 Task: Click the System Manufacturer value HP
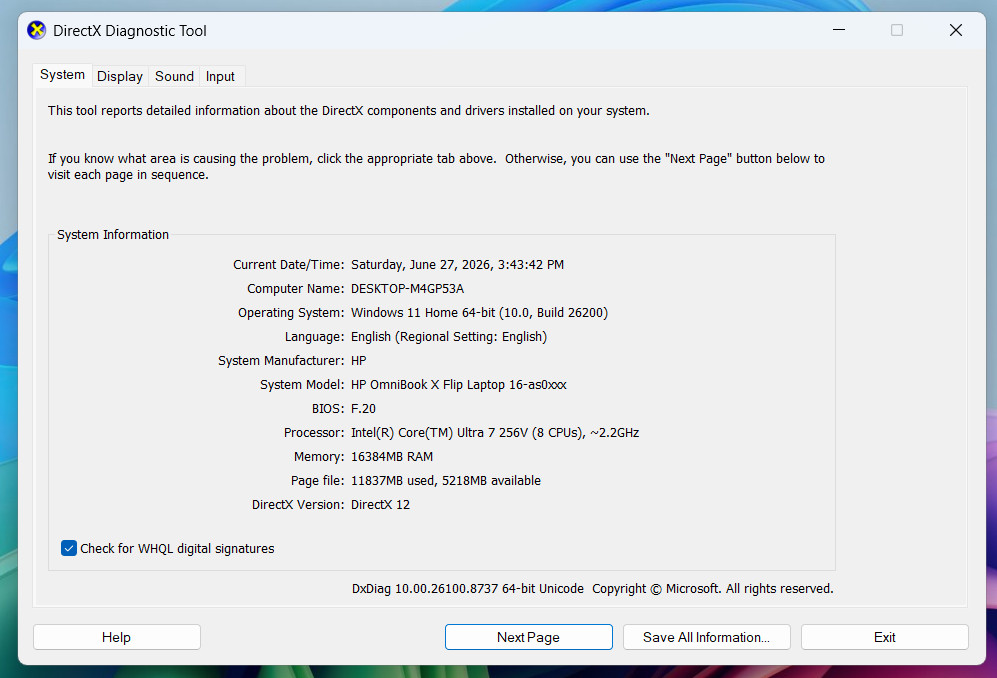coord(359,361)
